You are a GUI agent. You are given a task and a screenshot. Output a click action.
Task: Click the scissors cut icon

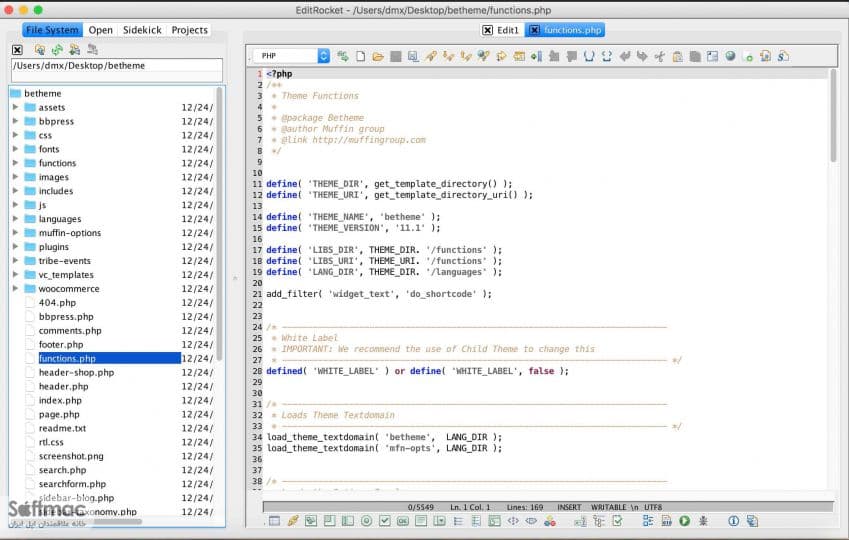pyautogui.click(x=659, y=56)
